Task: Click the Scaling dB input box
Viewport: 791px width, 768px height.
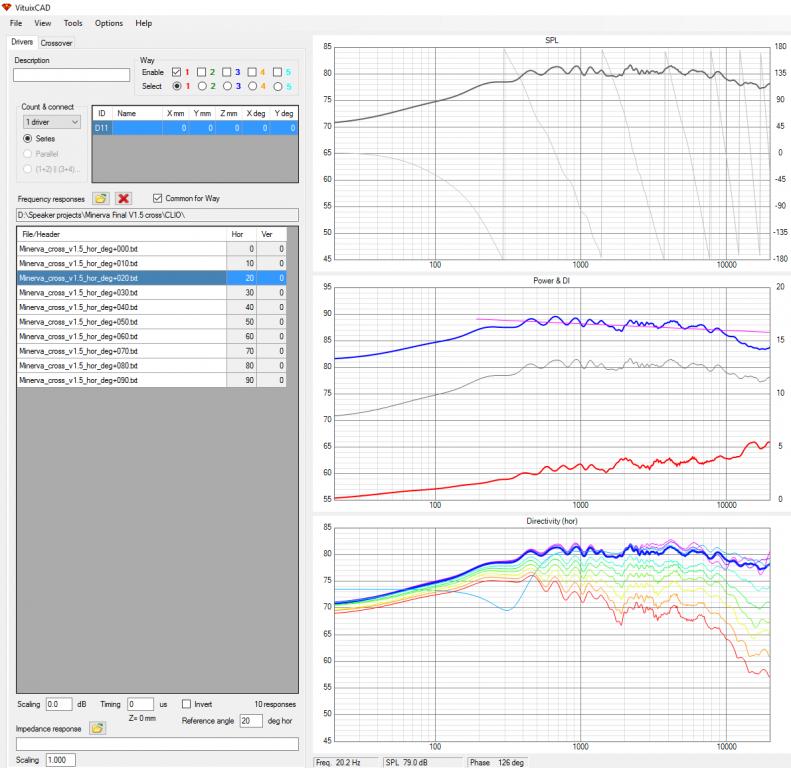Action: pos(59,704)
